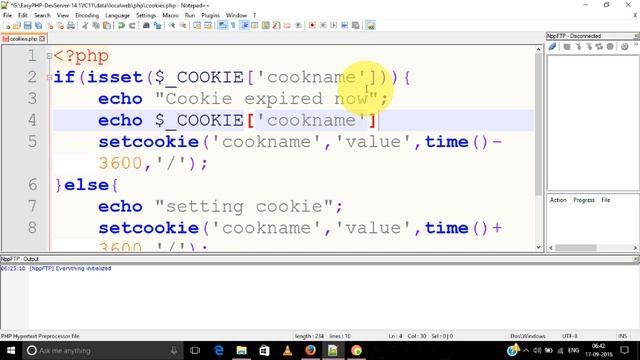640x360 pixels.
Task: Open the Encoding menu
Action: click(x=87, y=15)
